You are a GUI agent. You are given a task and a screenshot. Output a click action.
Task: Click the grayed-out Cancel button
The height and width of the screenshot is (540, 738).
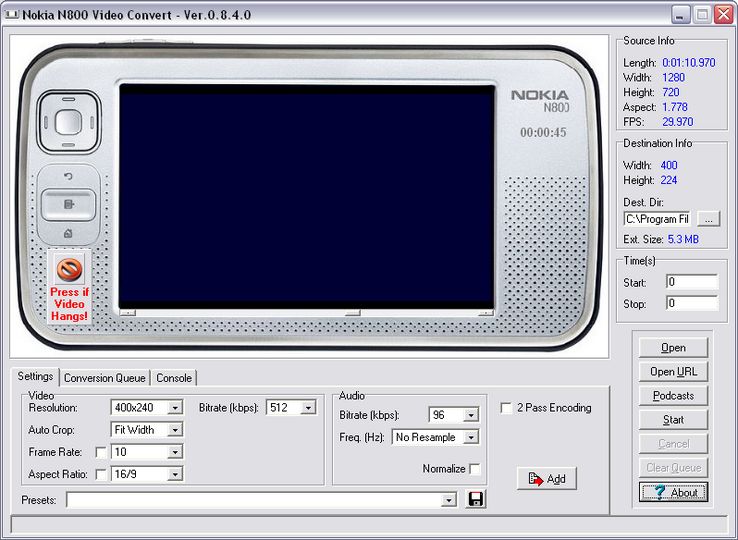[x=673, y=444]
